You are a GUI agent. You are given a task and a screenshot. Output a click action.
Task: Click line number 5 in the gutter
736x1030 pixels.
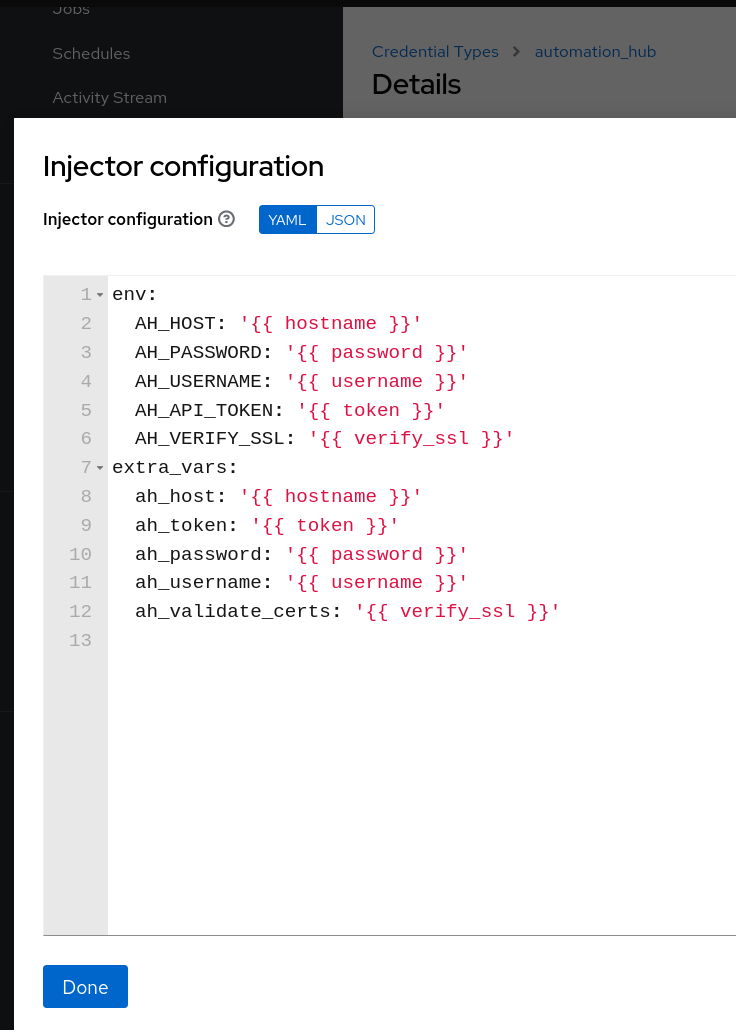coord(85,410)
